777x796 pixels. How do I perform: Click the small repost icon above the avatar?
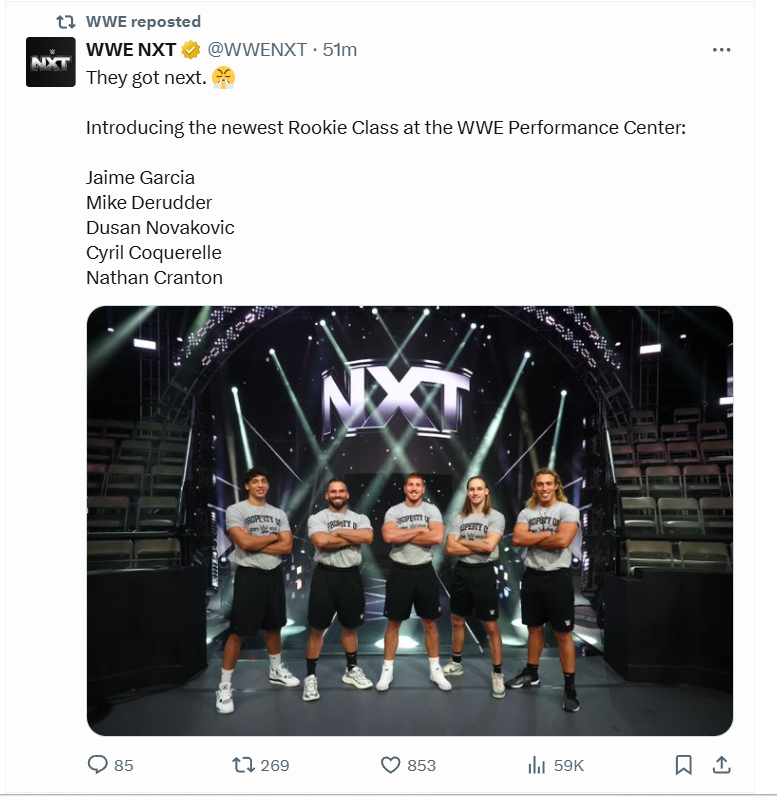[65, 21]
